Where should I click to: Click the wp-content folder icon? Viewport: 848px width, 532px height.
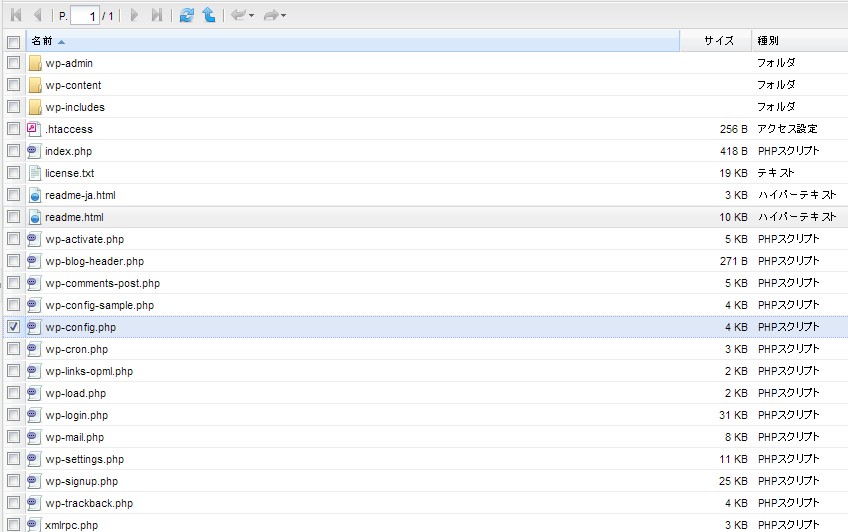[35, 85]
